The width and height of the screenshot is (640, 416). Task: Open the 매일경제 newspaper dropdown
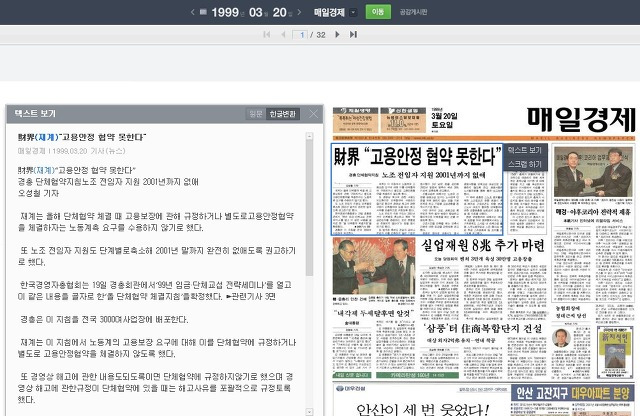tap(353, 13)
